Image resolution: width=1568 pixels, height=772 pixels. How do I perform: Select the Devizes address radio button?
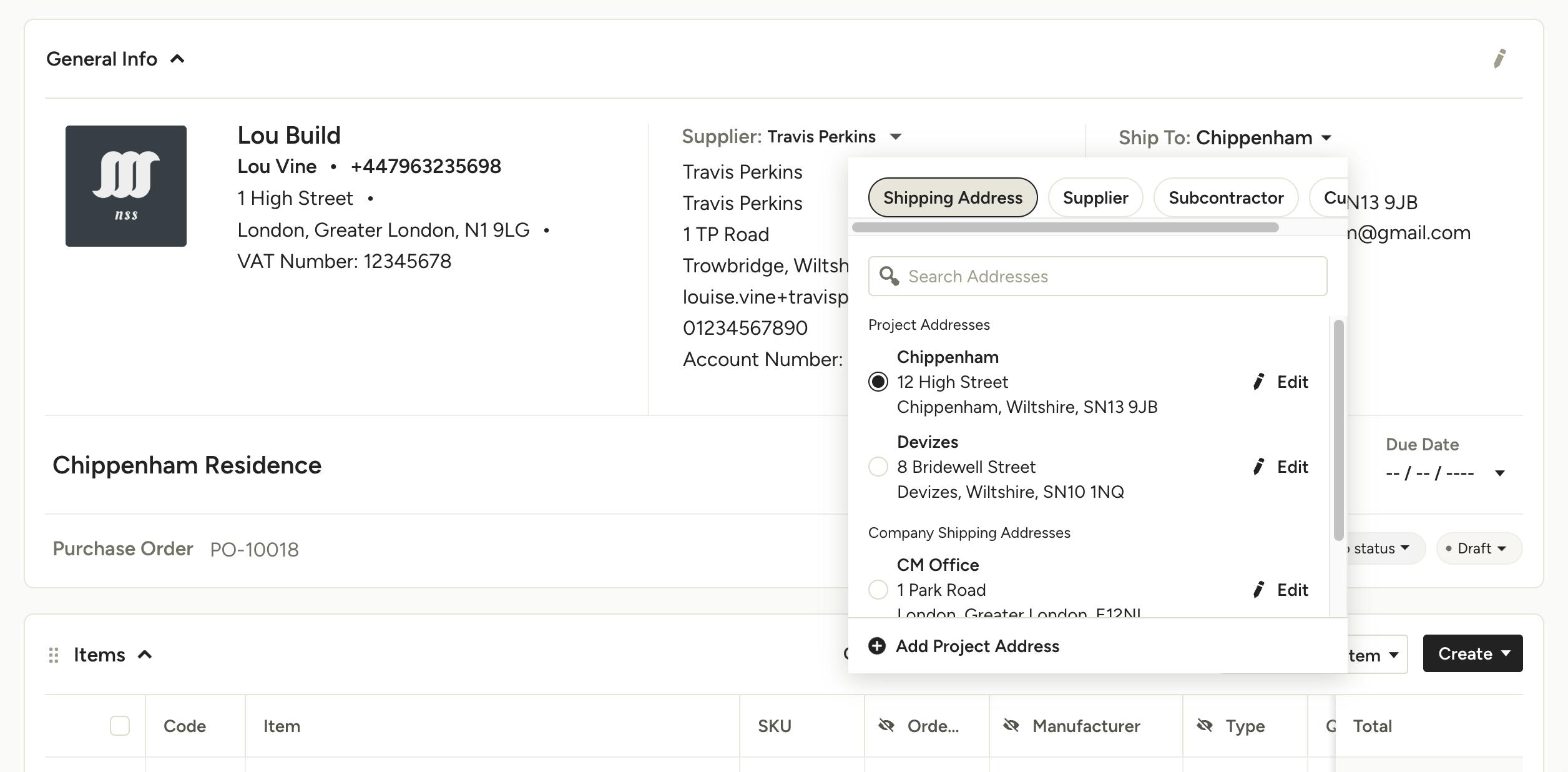(878, 467)
